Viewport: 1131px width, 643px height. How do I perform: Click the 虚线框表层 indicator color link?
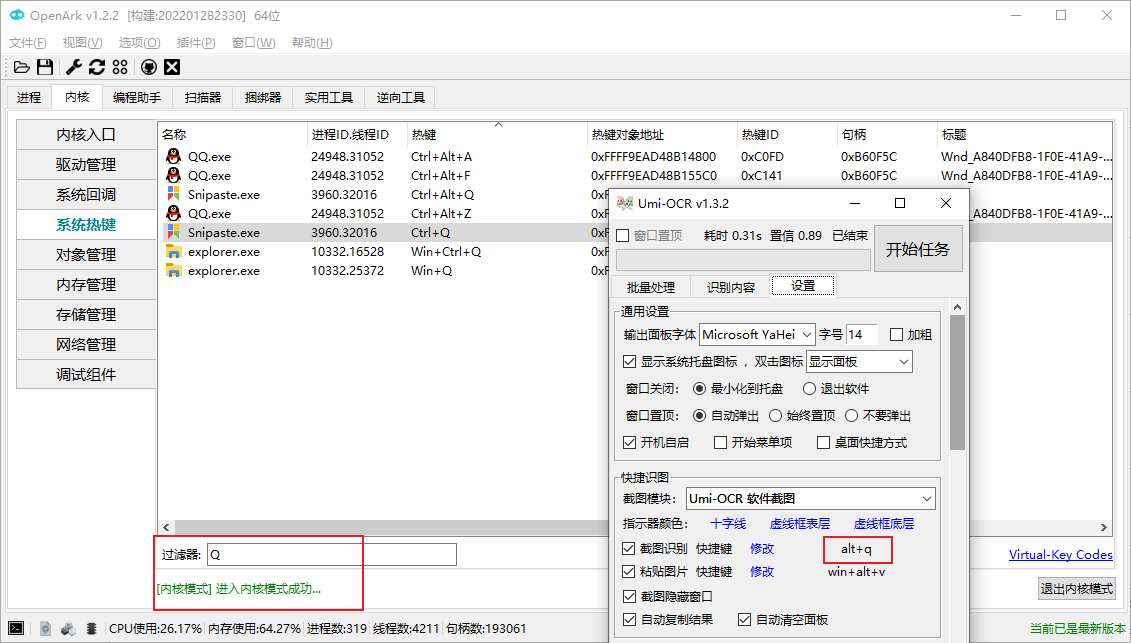coord(799,523)
